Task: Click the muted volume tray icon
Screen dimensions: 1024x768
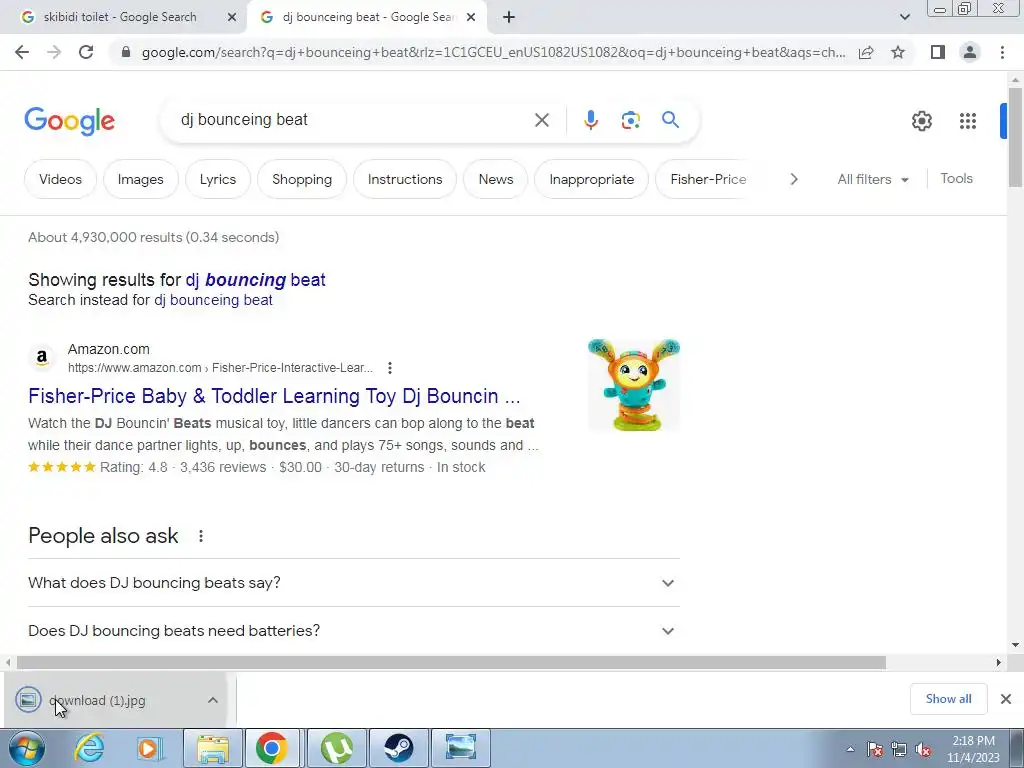Action: [x=923, y=749]
